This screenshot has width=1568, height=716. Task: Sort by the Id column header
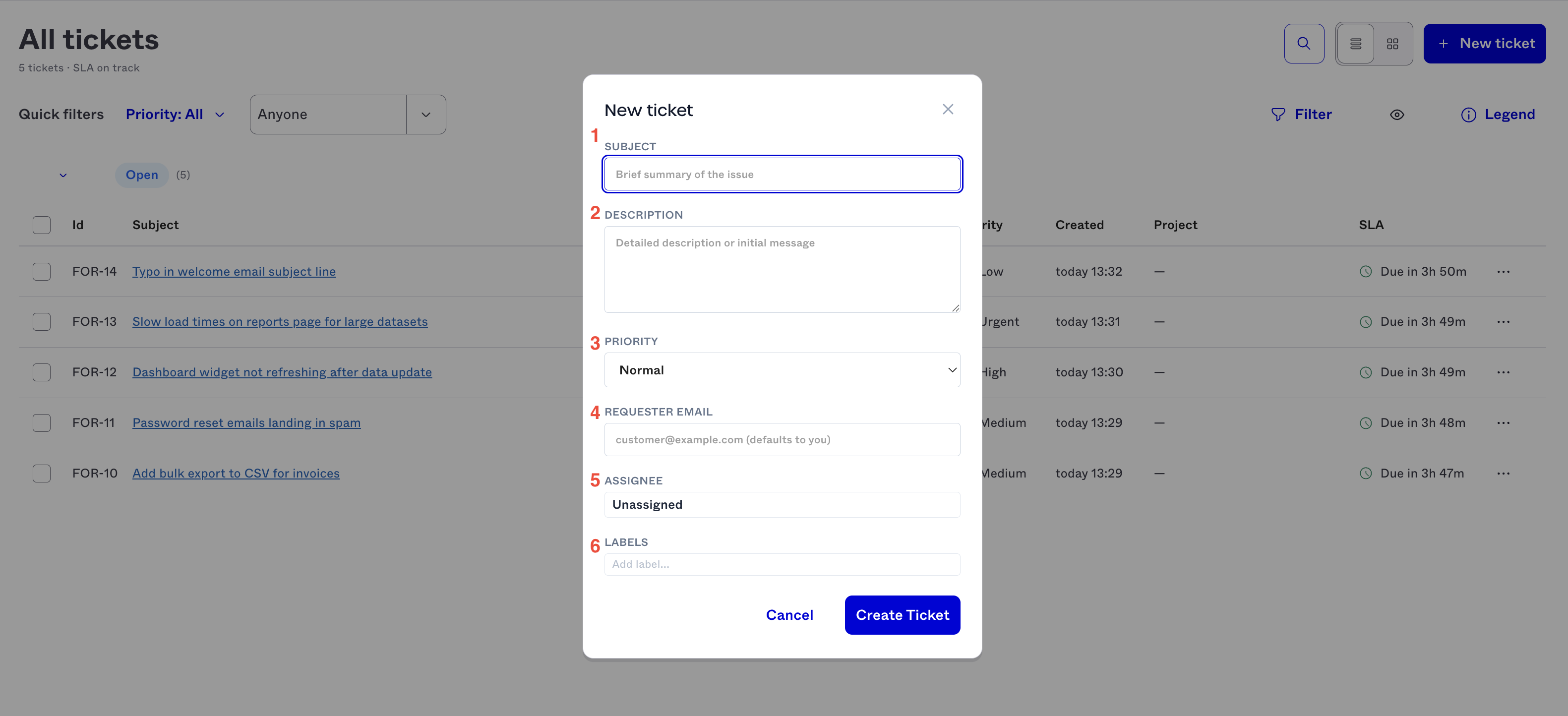[x=77, y=225]
